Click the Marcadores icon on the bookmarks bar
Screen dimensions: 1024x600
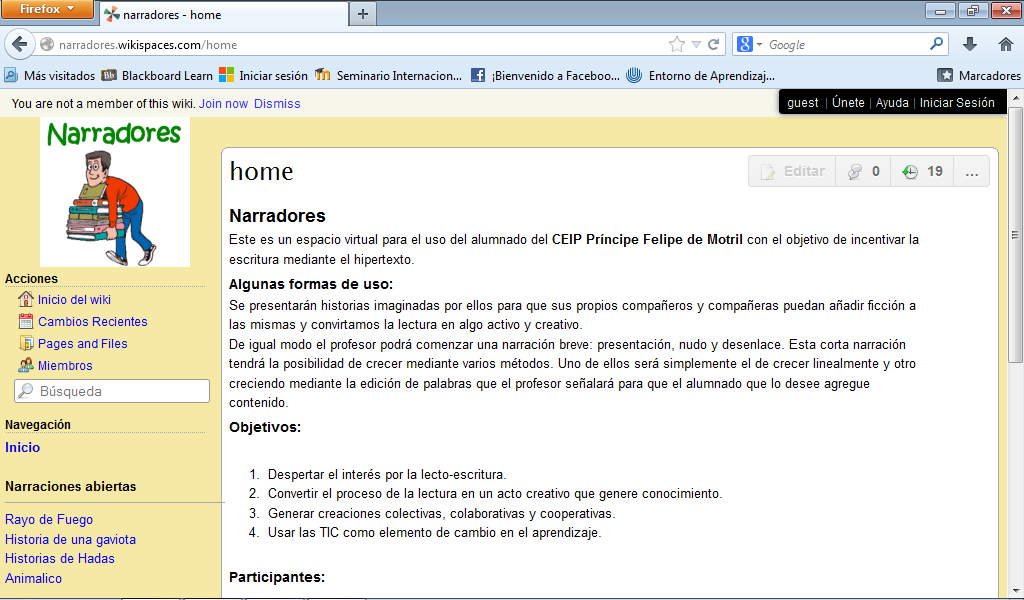click(x=944, y=75)
